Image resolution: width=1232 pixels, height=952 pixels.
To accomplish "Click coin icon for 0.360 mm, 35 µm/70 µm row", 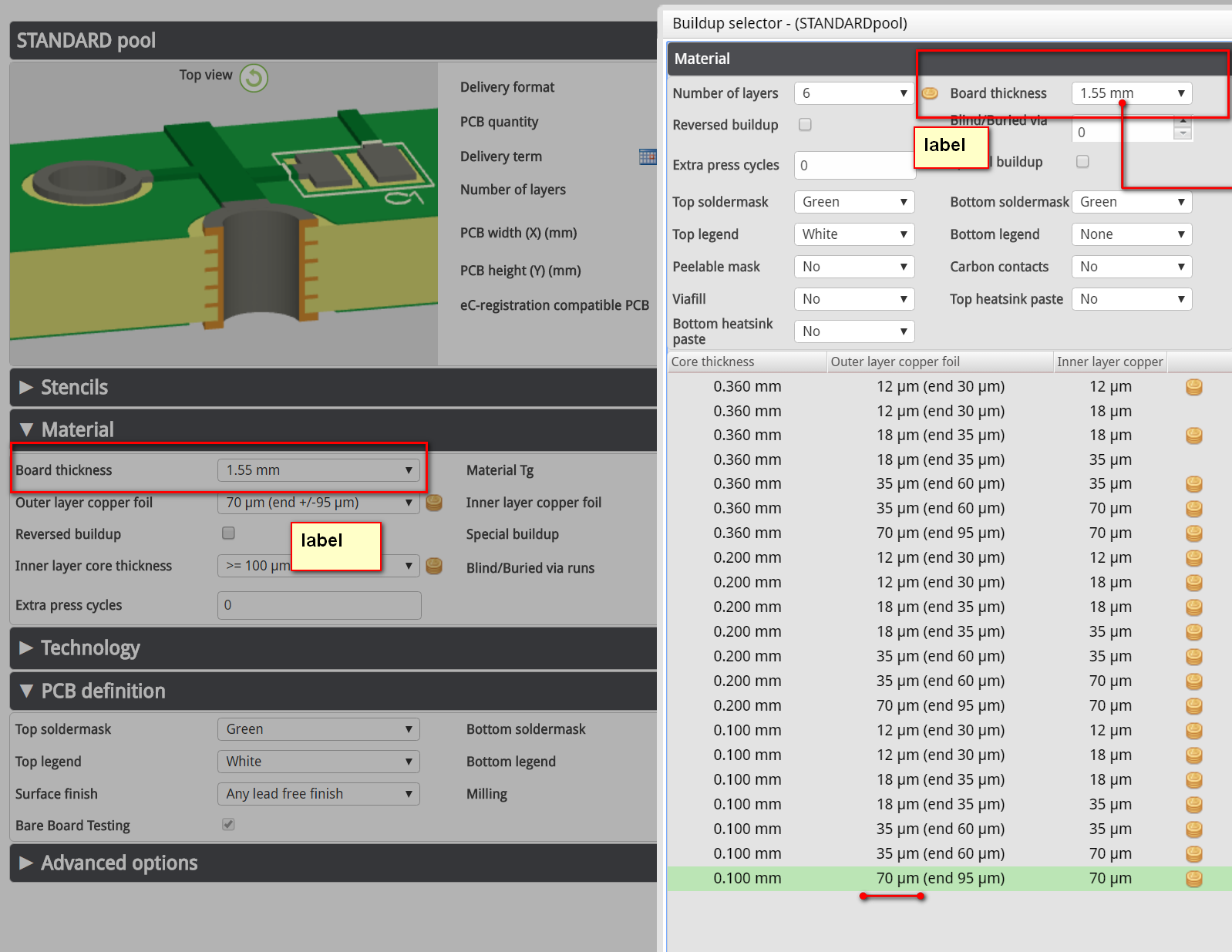I will coord(1193,508).
